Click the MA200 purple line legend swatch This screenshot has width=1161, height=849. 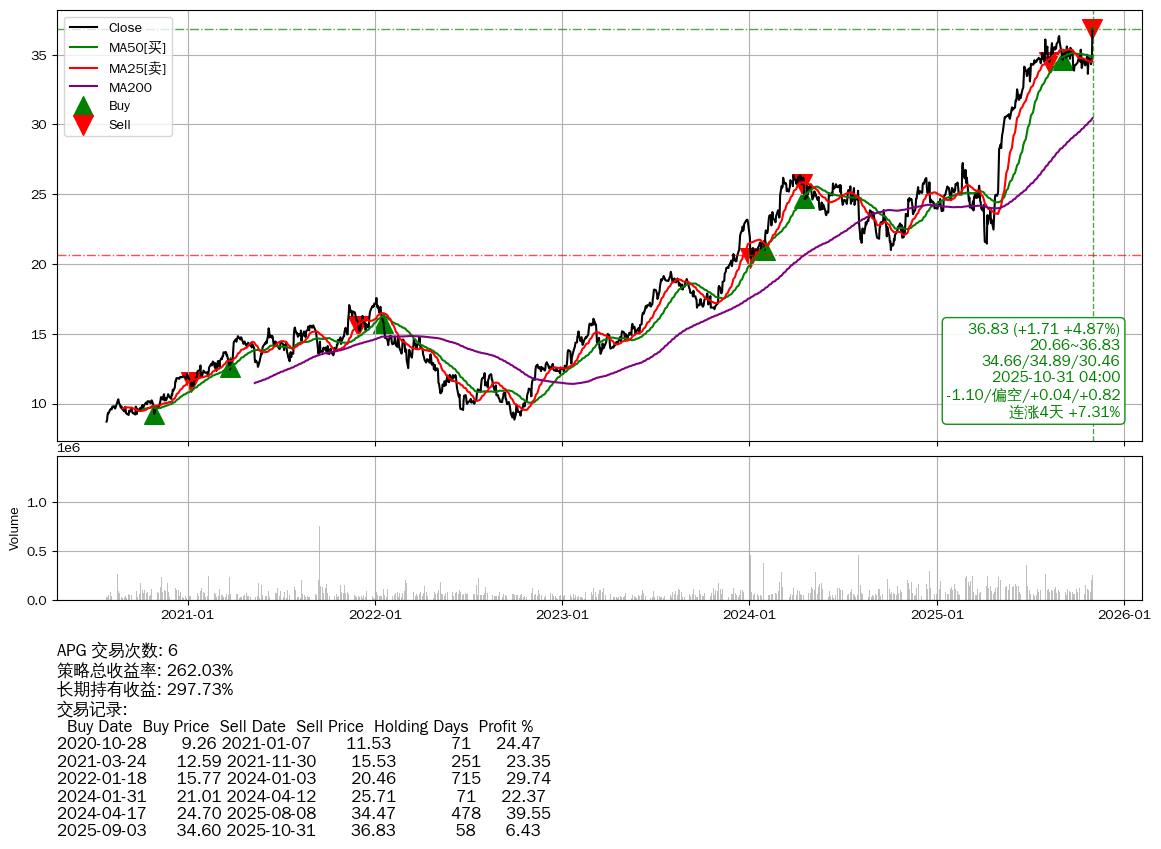tap(84, 87)
